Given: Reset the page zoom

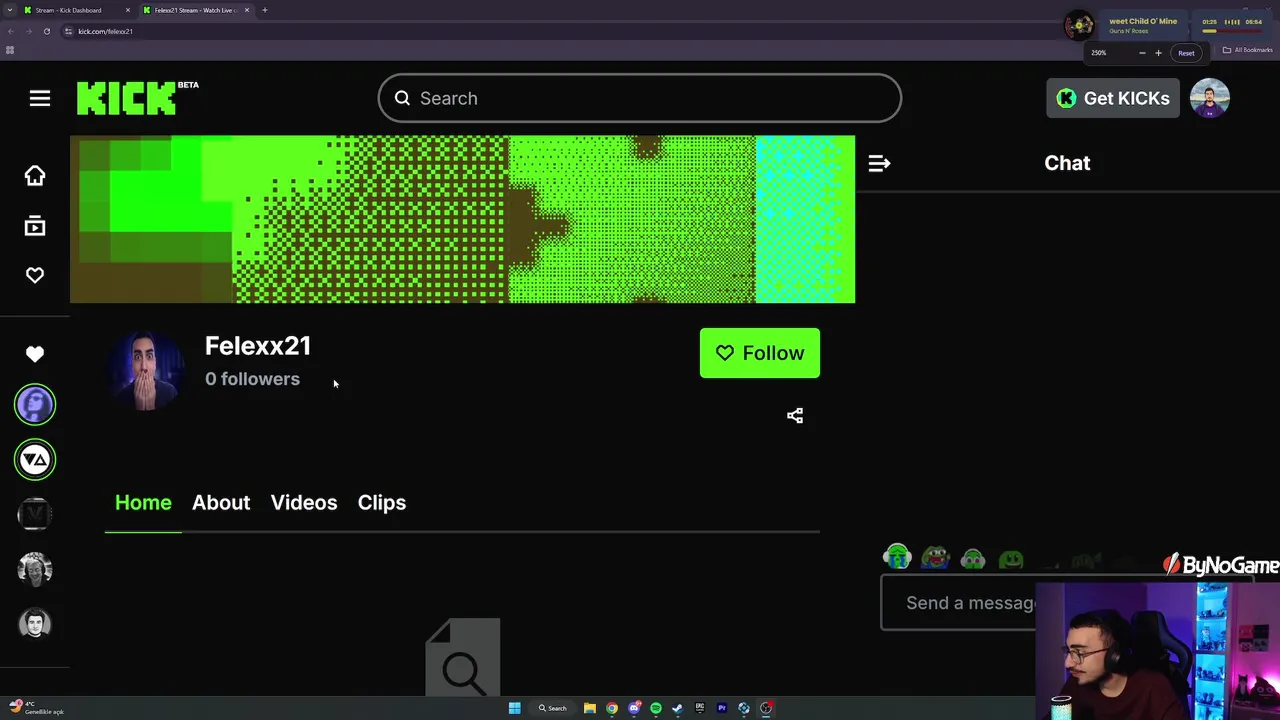Looking at the screenshot, I should point(1186,53).
